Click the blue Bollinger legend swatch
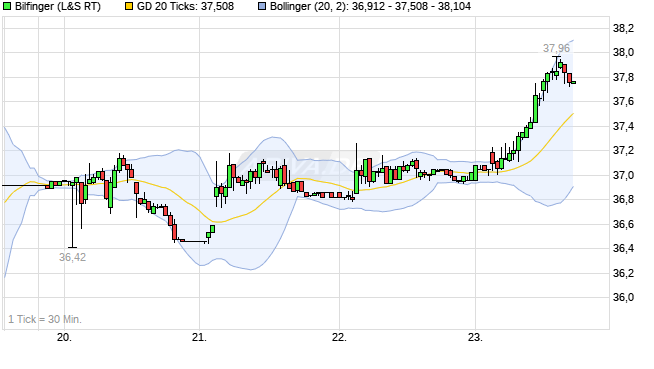654x369 pixels. tap(262, 7)
